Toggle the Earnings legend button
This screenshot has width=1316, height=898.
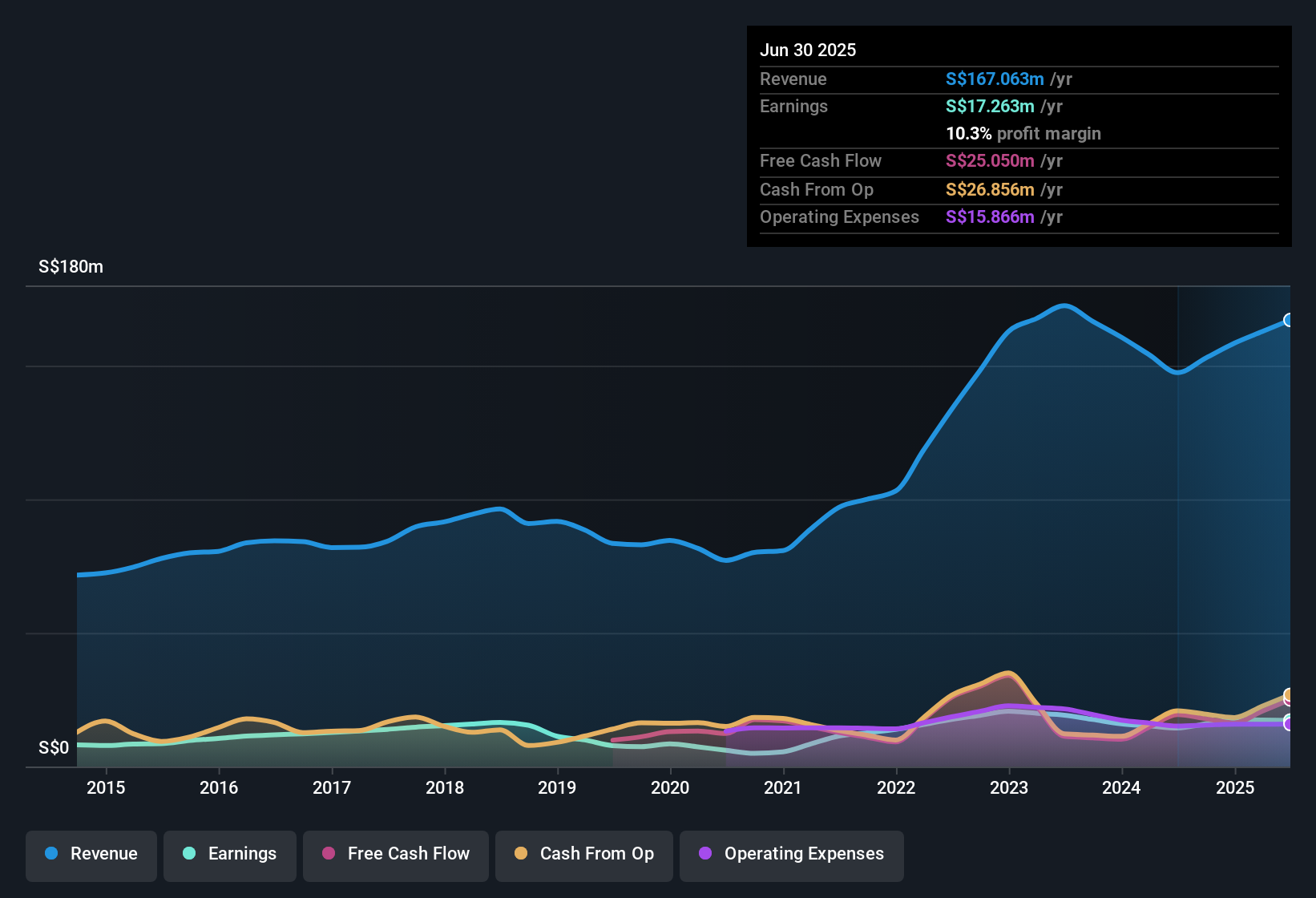(230, 855)
